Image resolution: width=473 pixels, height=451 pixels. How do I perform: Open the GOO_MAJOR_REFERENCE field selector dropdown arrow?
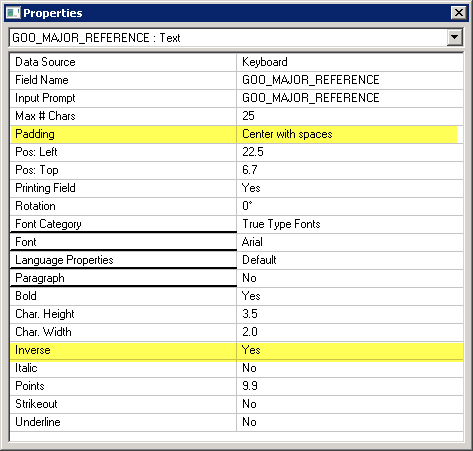pyautogui.click(x=455, y=37)
